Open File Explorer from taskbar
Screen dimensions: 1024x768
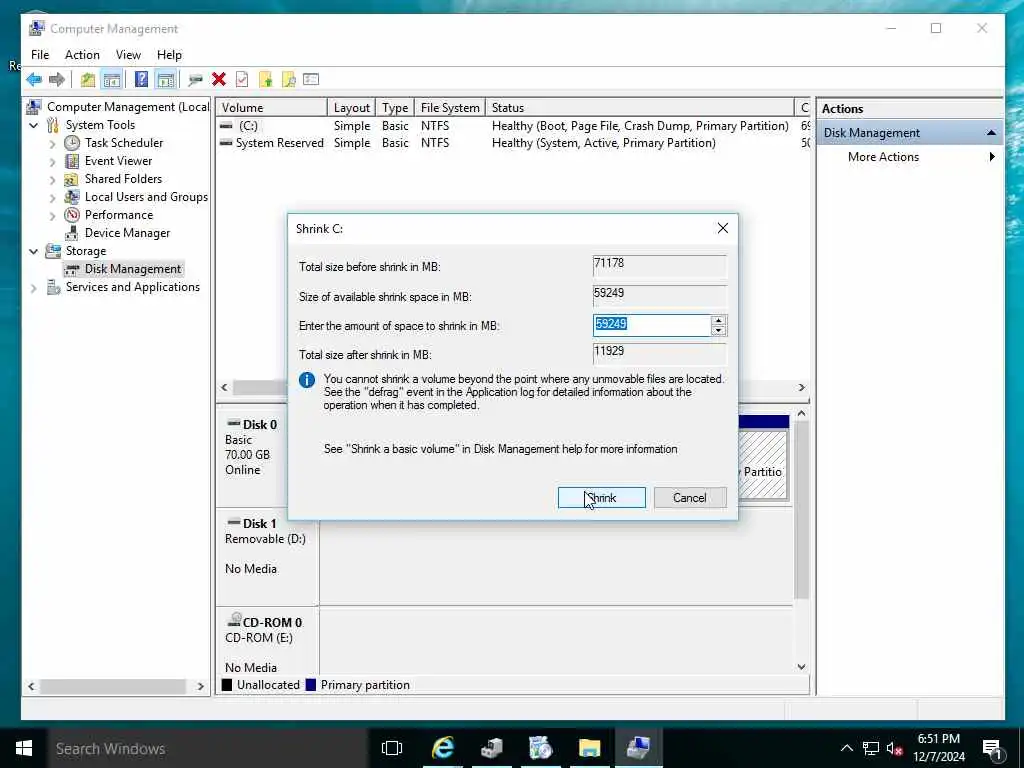pos(589,748)
